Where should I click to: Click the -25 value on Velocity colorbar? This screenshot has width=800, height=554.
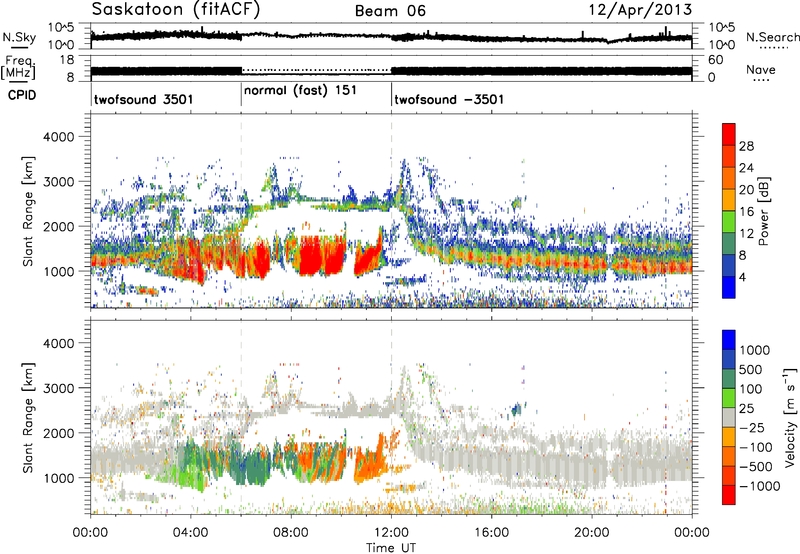click(752, 427)
